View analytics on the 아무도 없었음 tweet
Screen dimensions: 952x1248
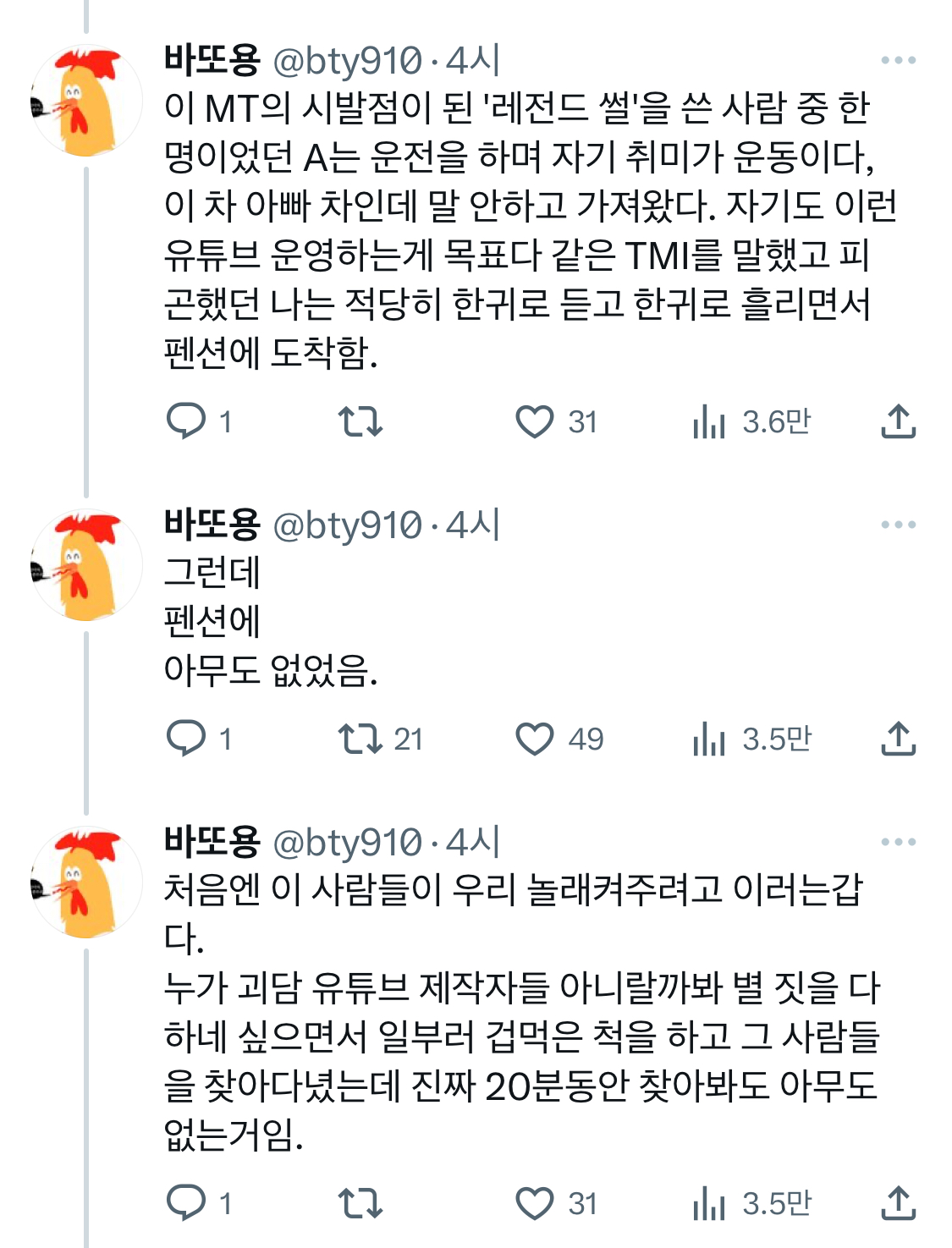pyautogui.click(x=709, y=738)
